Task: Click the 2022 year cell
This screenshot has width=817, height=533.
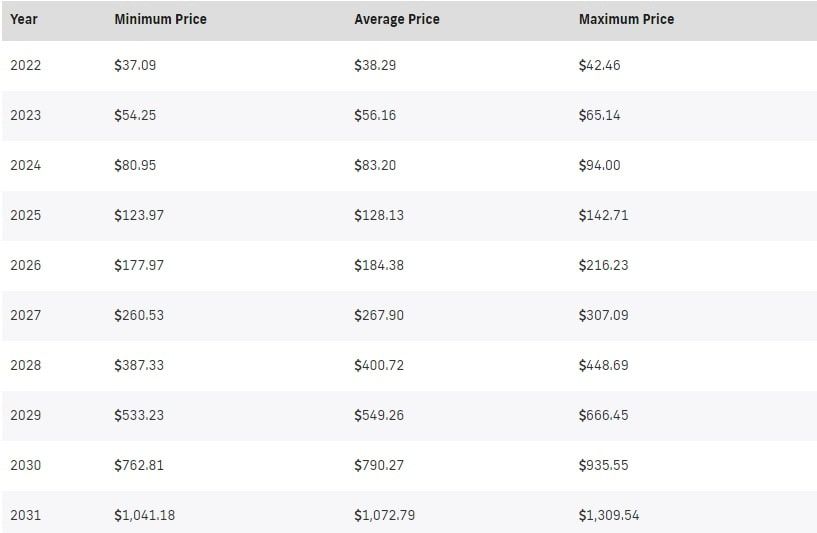Action: coord(26,65)
